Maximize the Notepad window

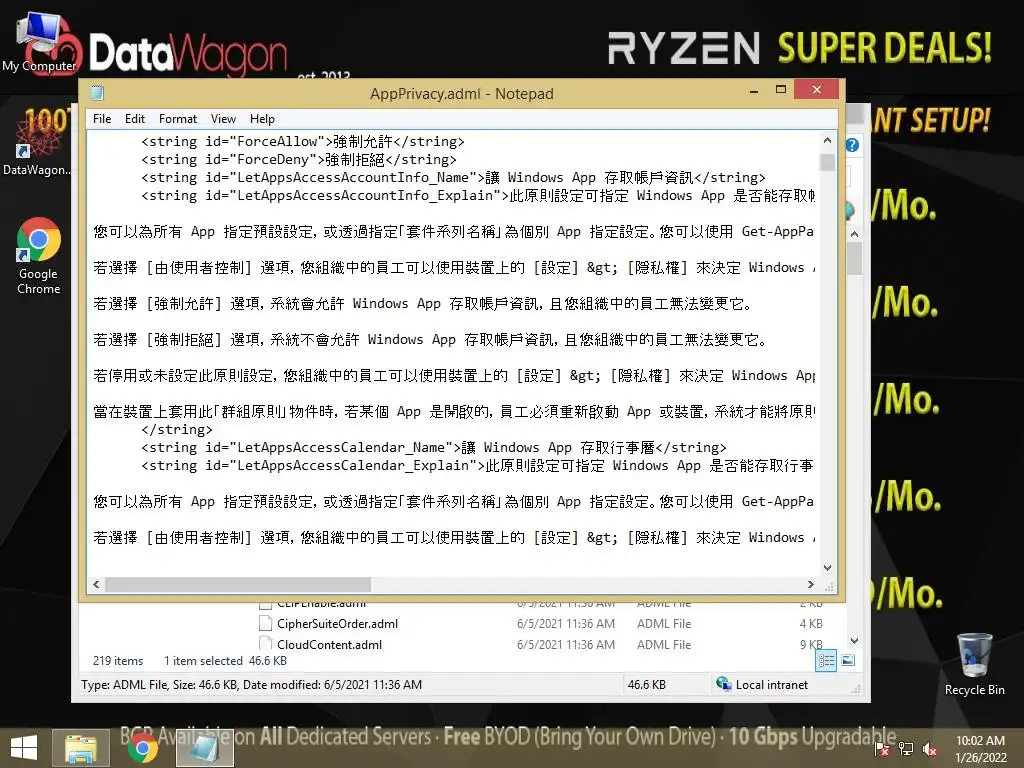point(780,89)
